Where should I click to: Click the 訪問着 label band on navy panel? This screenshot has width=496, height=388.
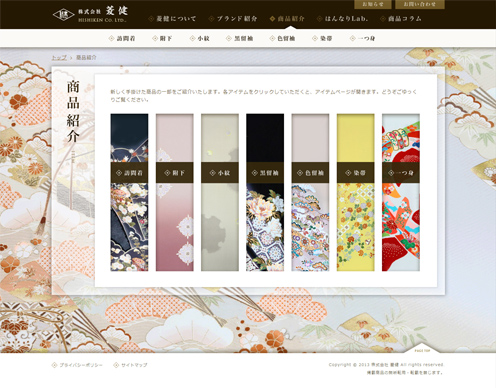click(129, 173)
